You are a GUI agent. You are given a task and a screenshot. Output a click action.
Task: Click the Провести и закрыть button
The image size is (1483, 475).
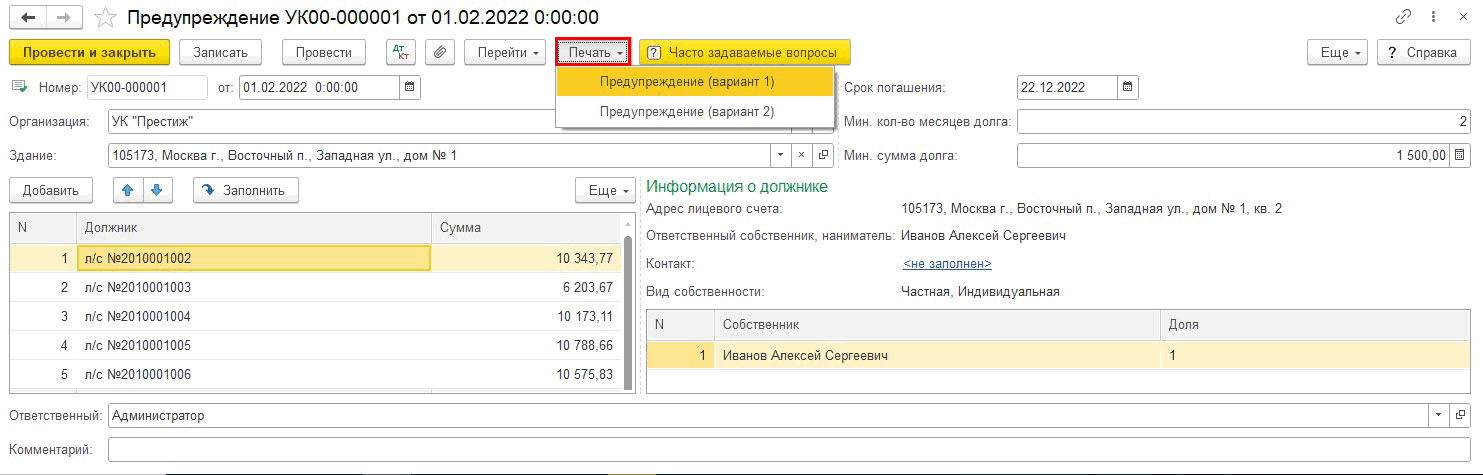tap(89, 52)
